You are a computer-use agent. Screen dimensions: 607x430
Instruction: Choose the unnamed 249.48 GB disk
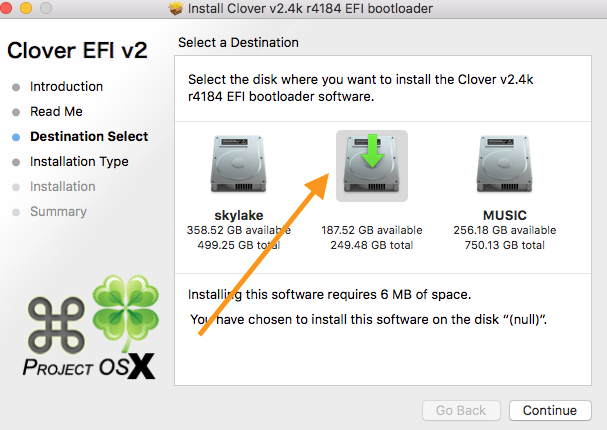[370, 166]
